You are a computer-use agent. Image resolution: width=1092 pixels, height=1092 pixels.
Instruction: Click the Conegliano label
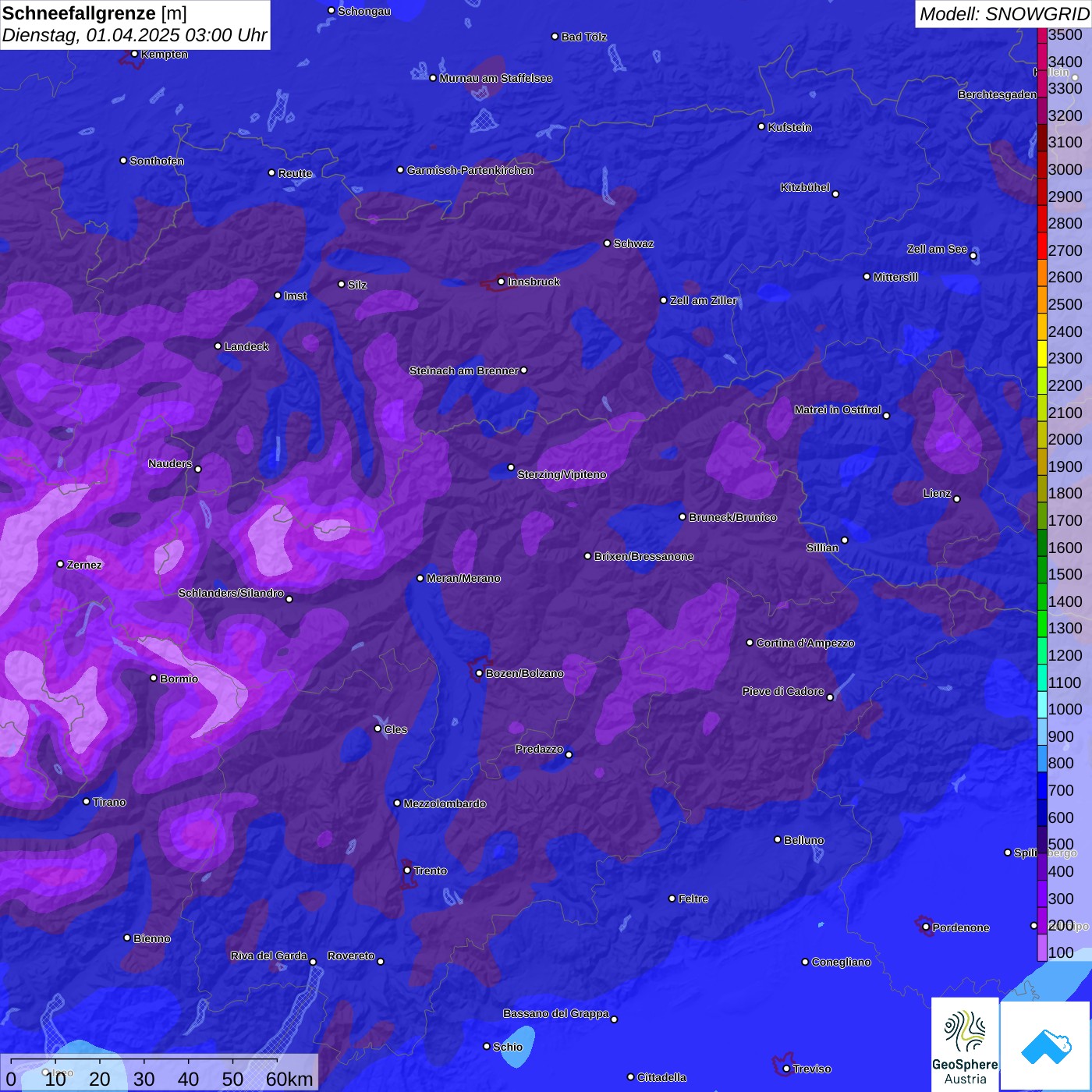pos(841,962)
